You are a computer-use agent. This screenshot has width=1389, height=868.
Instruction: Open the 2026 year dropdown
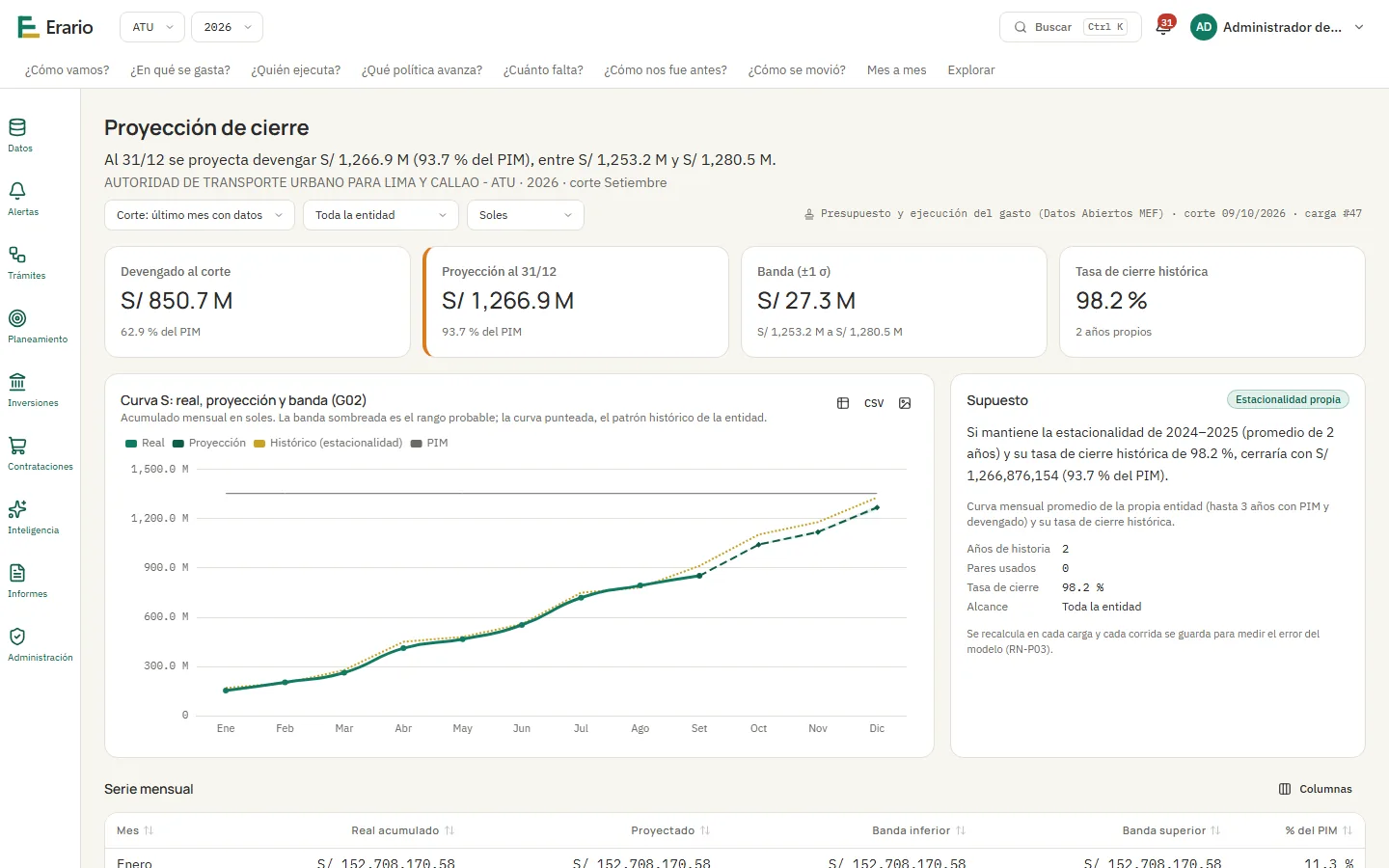tap(227, 27)
